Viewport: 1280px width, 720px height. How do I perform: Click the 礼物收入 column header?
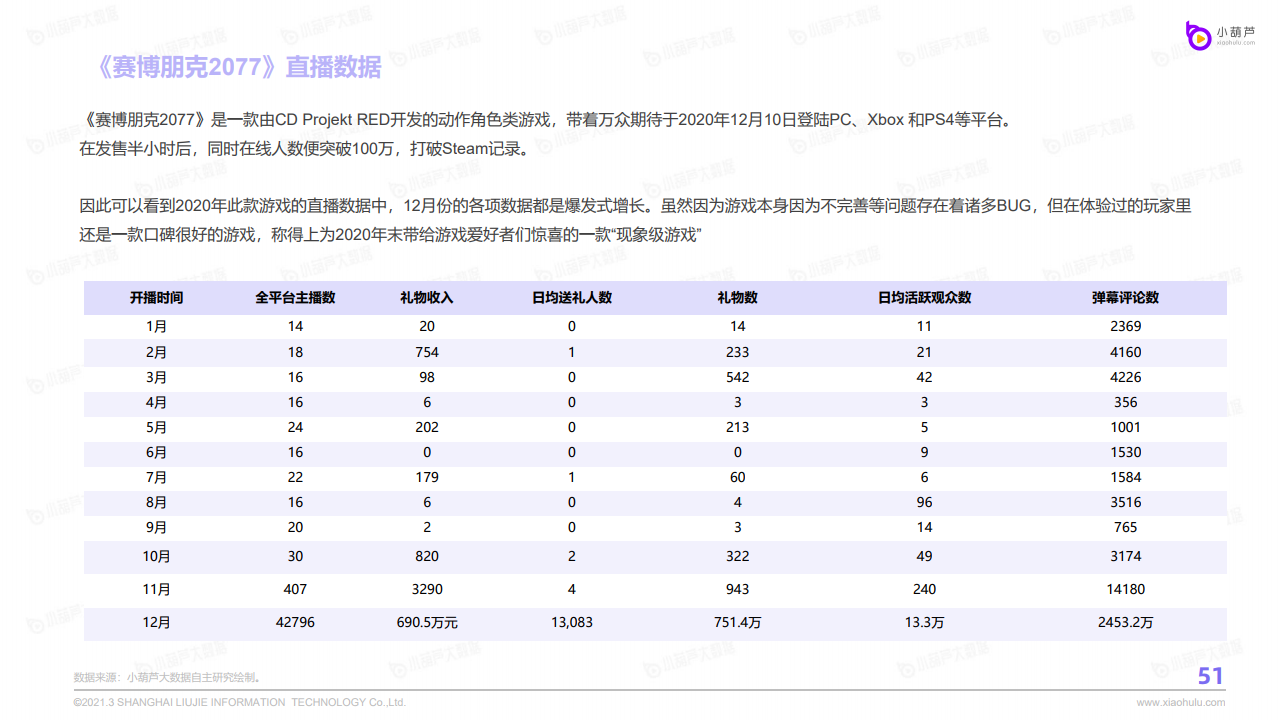tap(427, 298)
